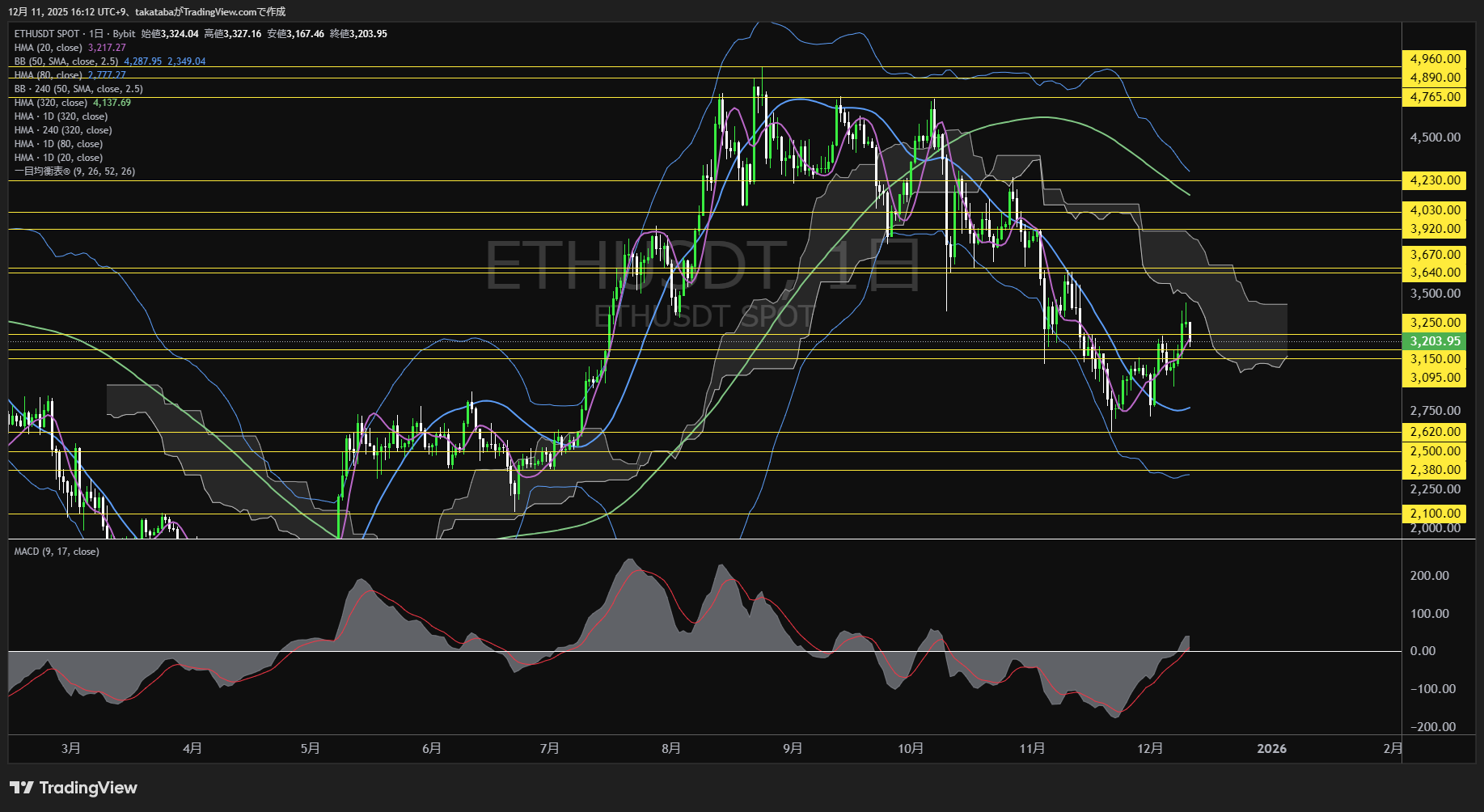Click the 2,620.00 yellow price label
The width and height of the screenshot is (1484, 812).
pyautogui.click(x=1435, y=432)
